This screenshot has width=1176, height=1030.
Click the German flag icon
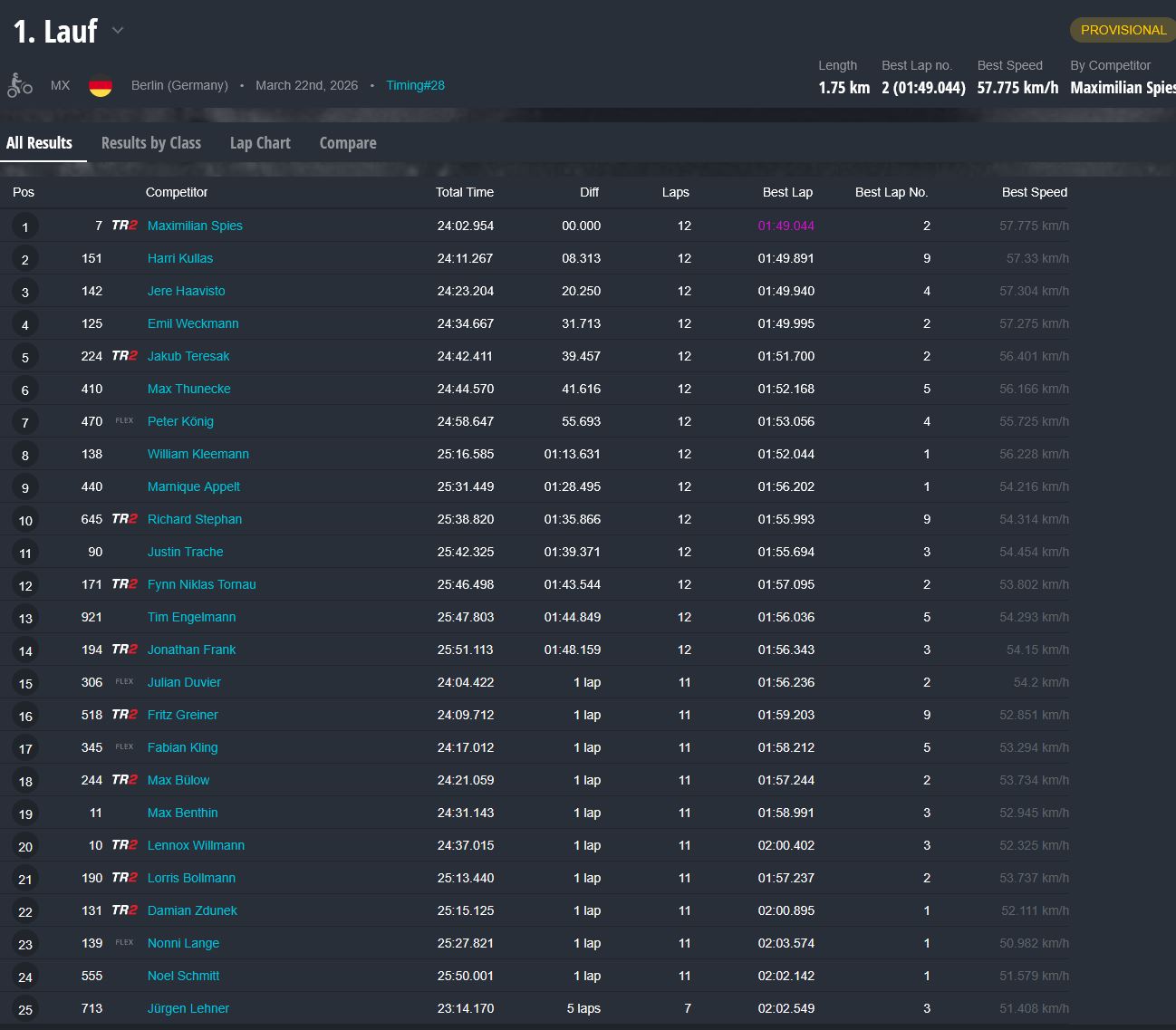tap(101, 86)
